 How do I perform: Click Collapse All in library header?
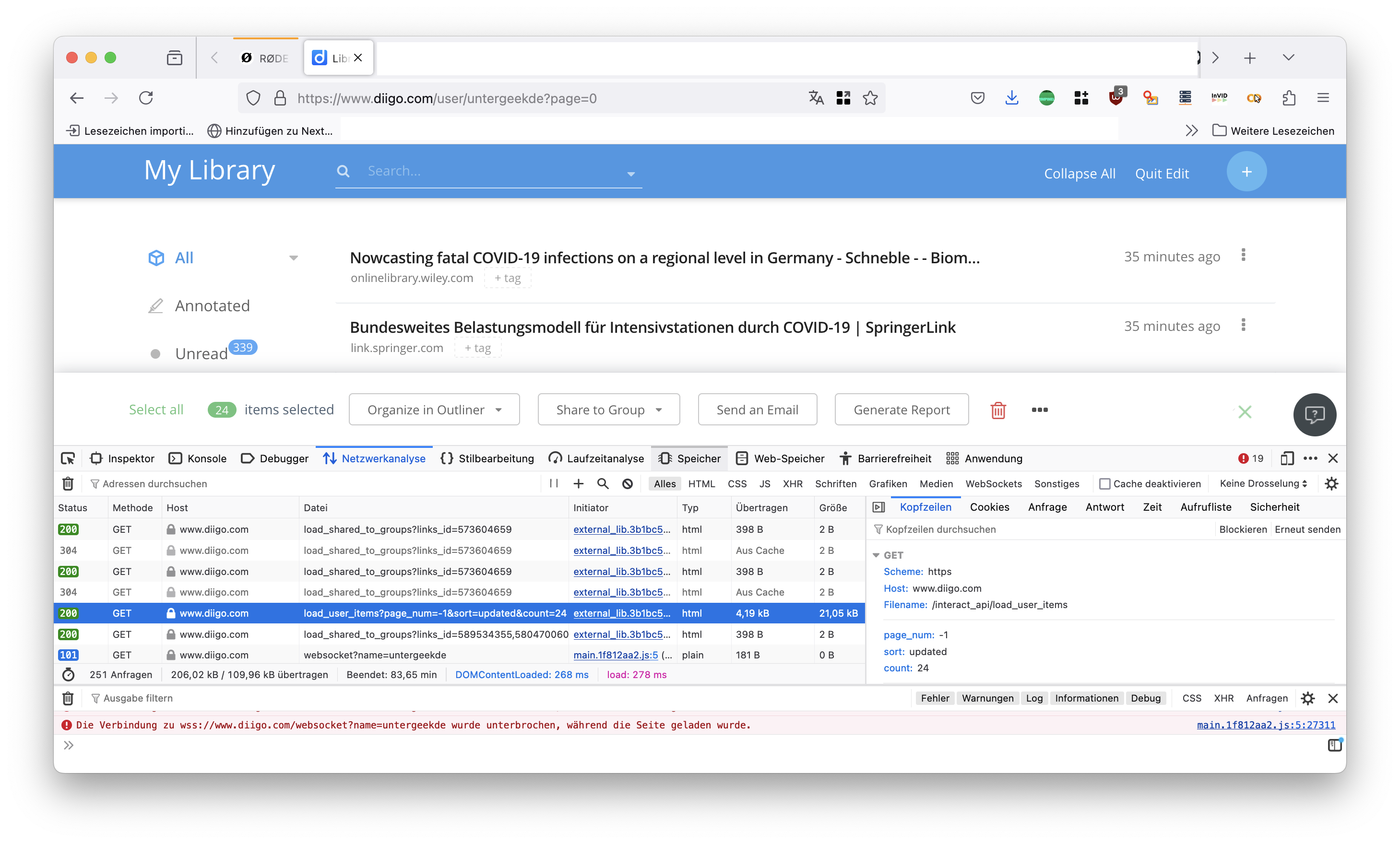(x=1080, y=173)
